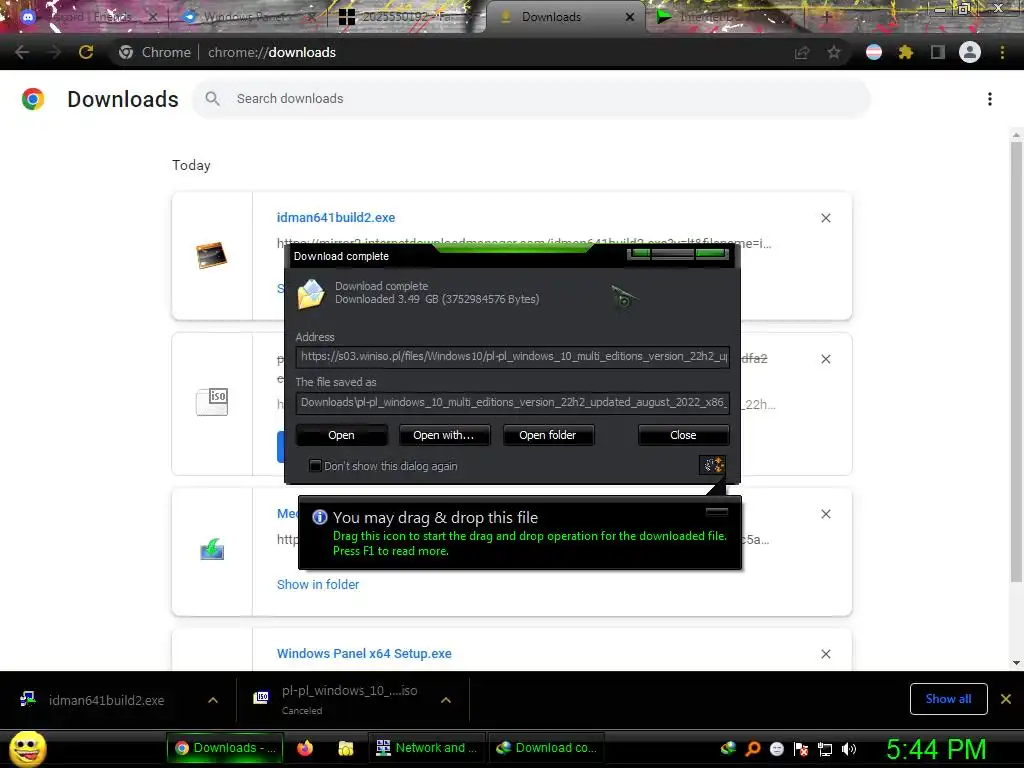
Task: Remove Windows Panel x64 Setup.exe from list
Action: (x=826, y=654)
